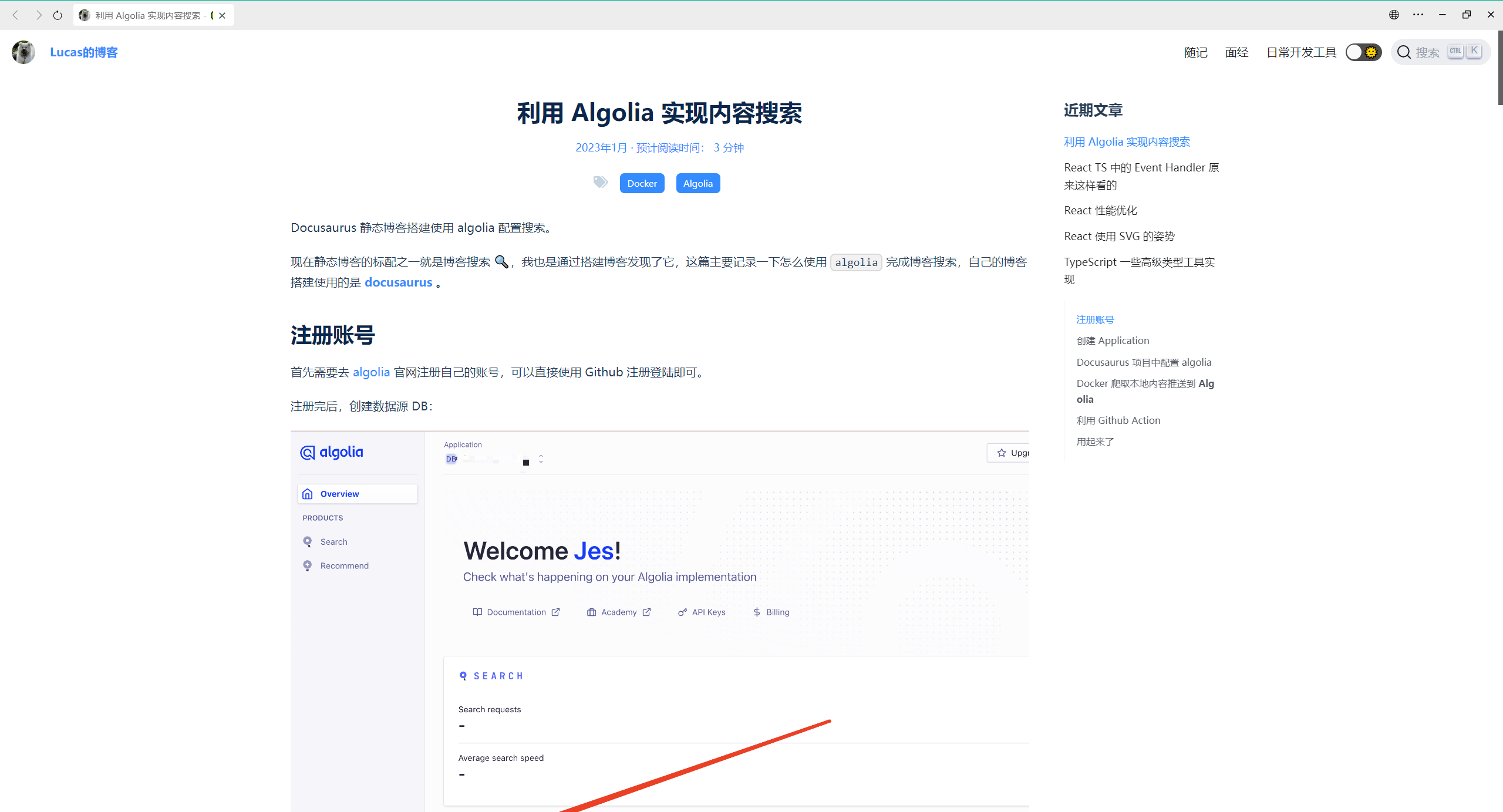The width and height of the screenshot is (1503, 812).
Task: Click the blog avatar logo
Action: [23, 52]
